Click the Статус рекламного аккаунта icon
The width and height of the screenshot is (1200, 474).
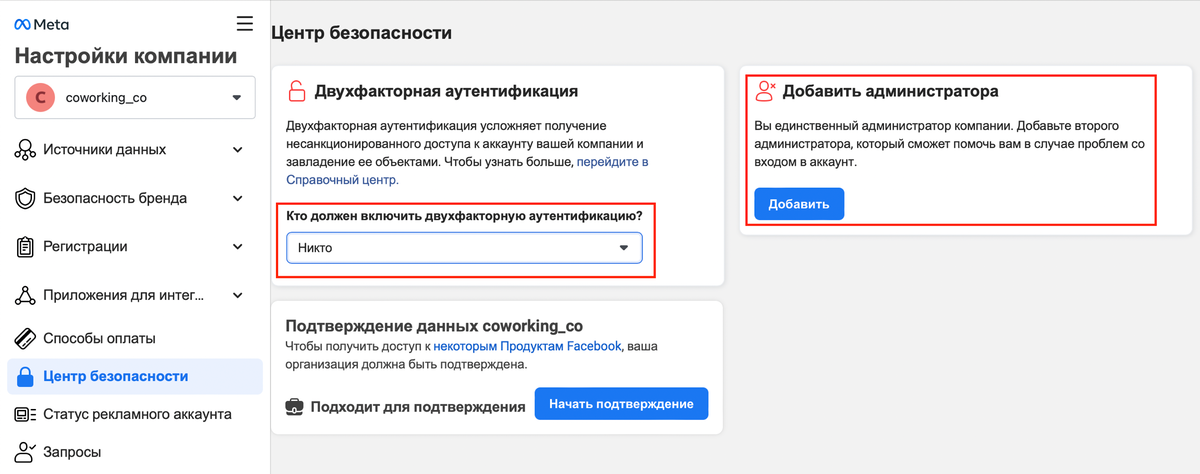point(25,414)
